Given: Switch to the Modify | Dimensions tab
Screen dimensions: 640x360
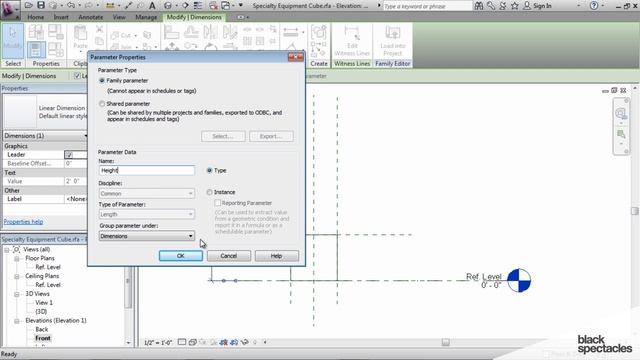Looking at the screenshot, I should click(x=194, y=17).
